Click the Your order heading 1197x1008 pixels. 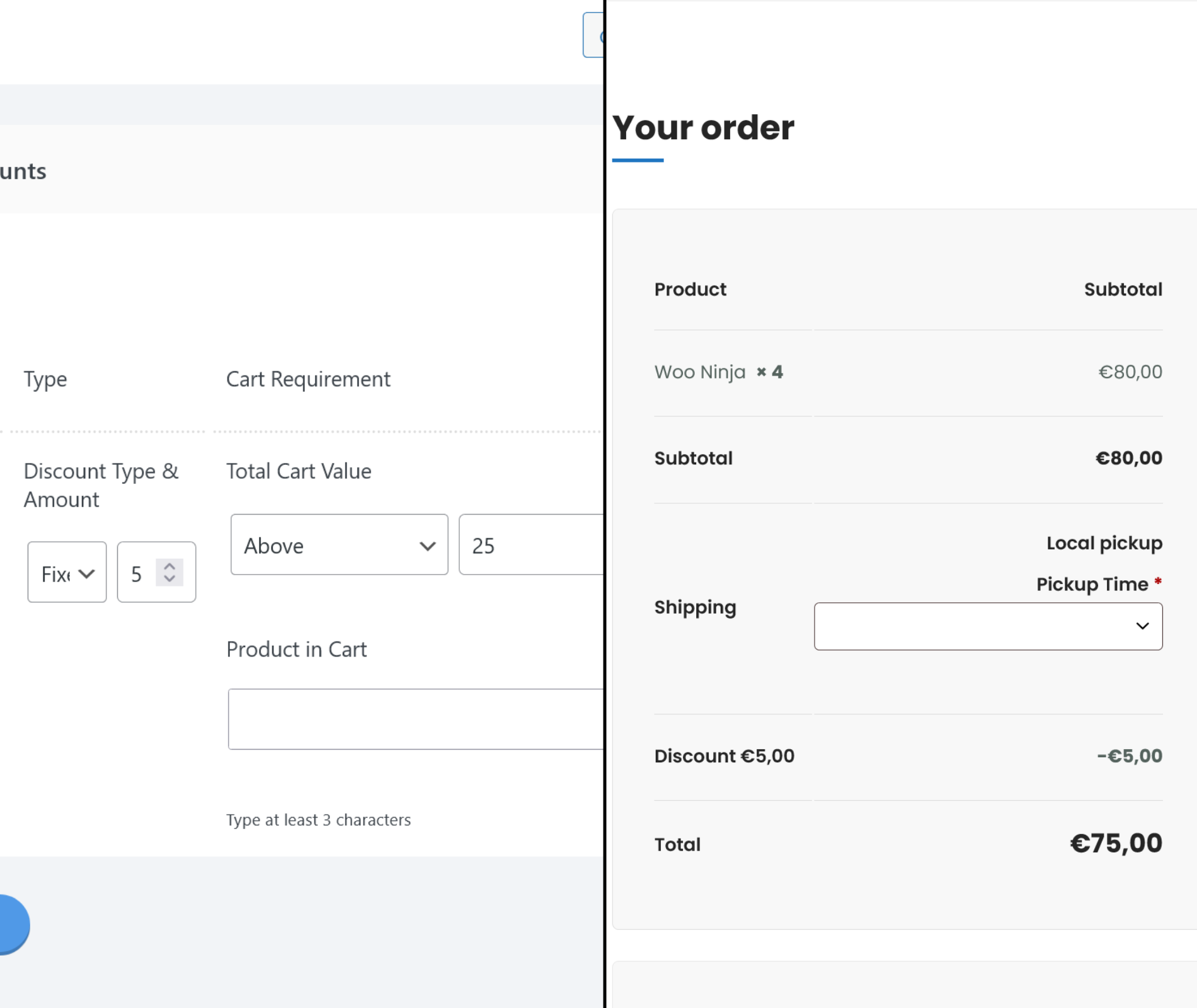(702, 128)
